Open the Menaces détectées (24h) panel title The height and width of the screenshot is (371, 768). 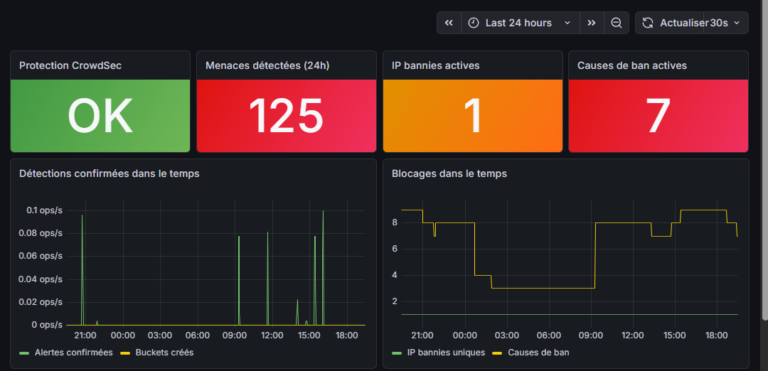click(267, 66)
